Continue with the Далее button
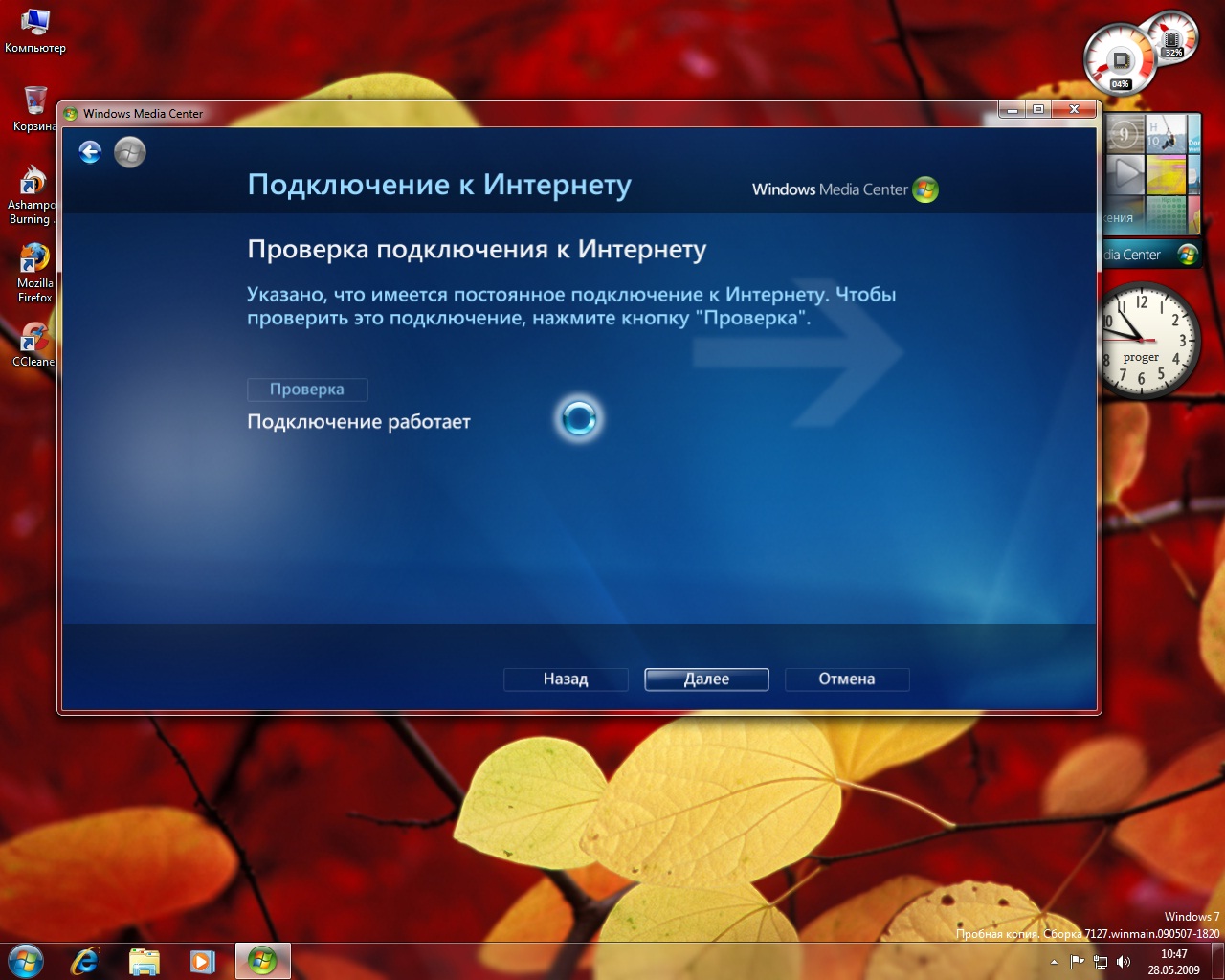This screenshot has width=1225, height=980. (x=706, y=679)
